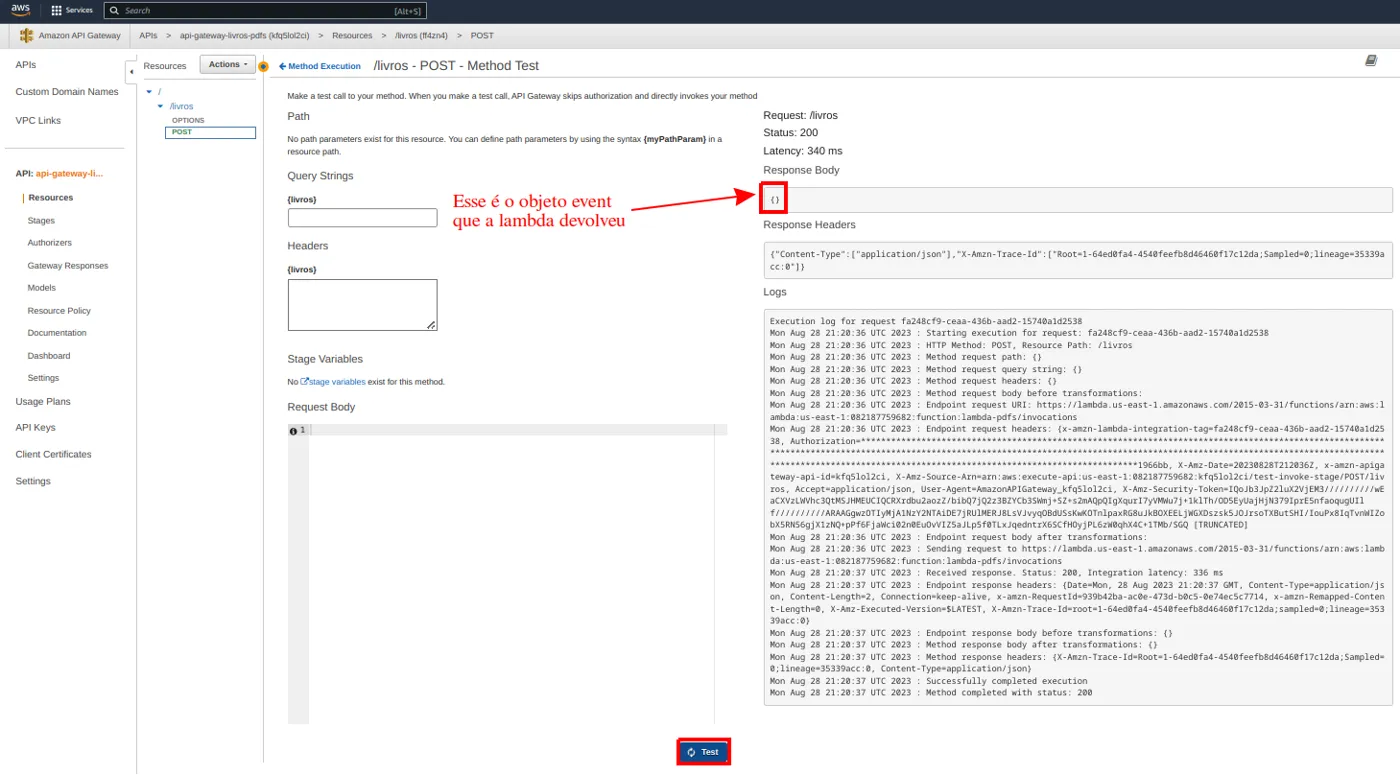Viewport: 1400px width, 775px height.
Task: Open the Services grid menu
Action: (72, 10)
